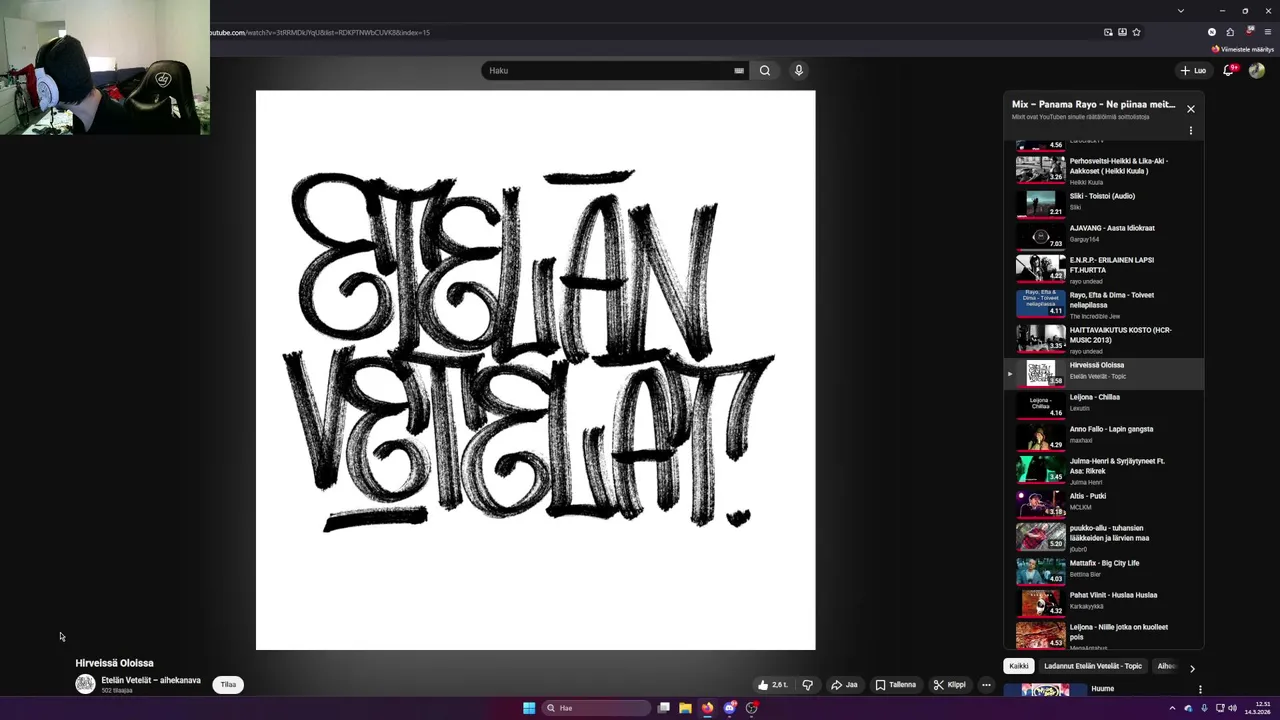Open the Luo create button
Image resolution: width=1280 pixels, height=720 pixels.
point(1193,71)
